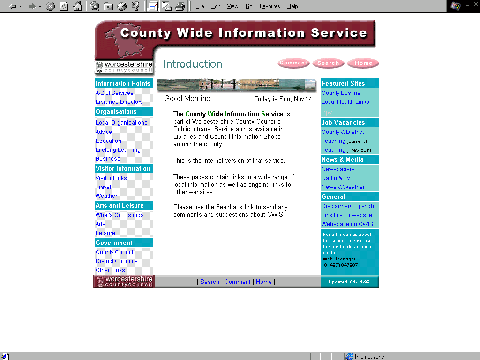The image size is (480, 360).
Task: Reload the page with the Refresh icon
Action: click(x=64, y=6)
